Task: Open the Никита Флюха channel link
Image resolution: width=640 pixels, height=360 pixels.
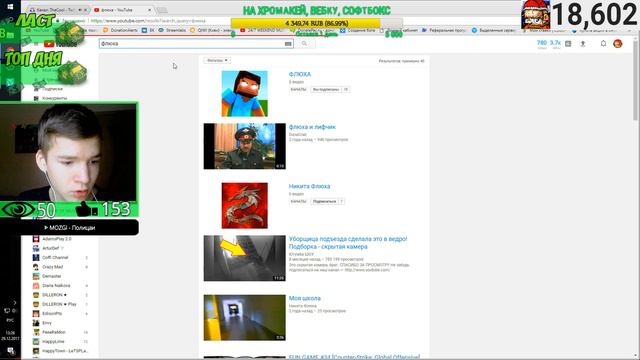Action: tap(309, 186)
